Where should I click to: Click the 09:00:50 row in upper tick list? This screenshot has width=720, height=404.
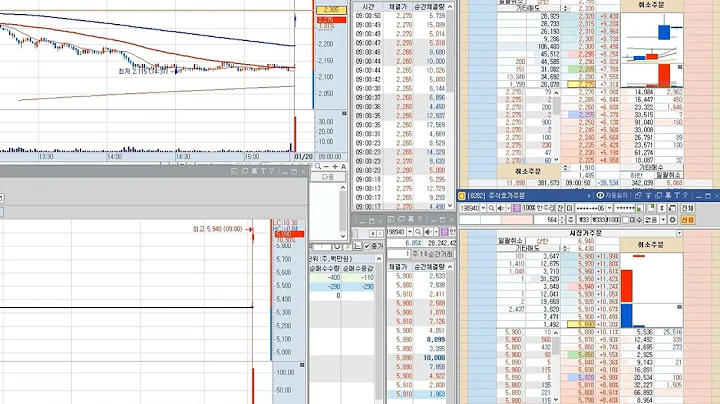pyautogui.click(x=399, y=16)
